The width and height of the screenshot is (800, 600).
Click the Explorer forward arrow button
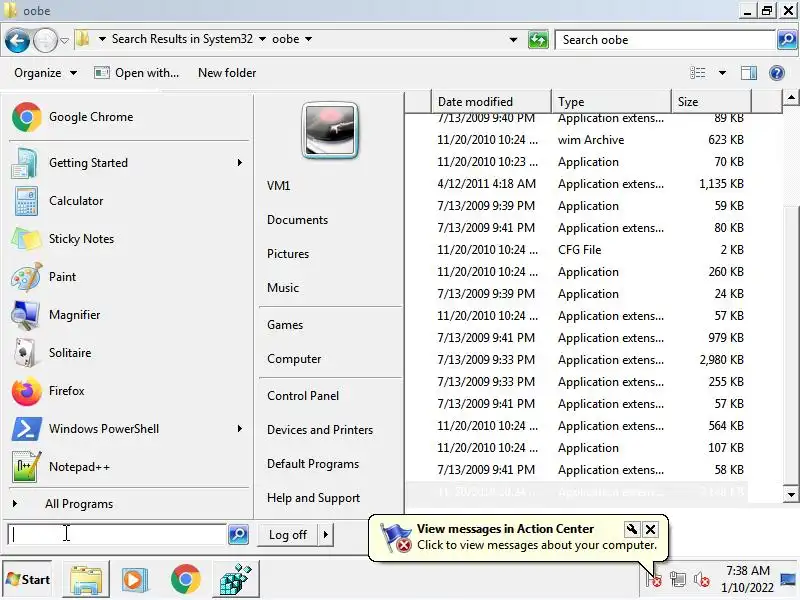tap(45, 40)
